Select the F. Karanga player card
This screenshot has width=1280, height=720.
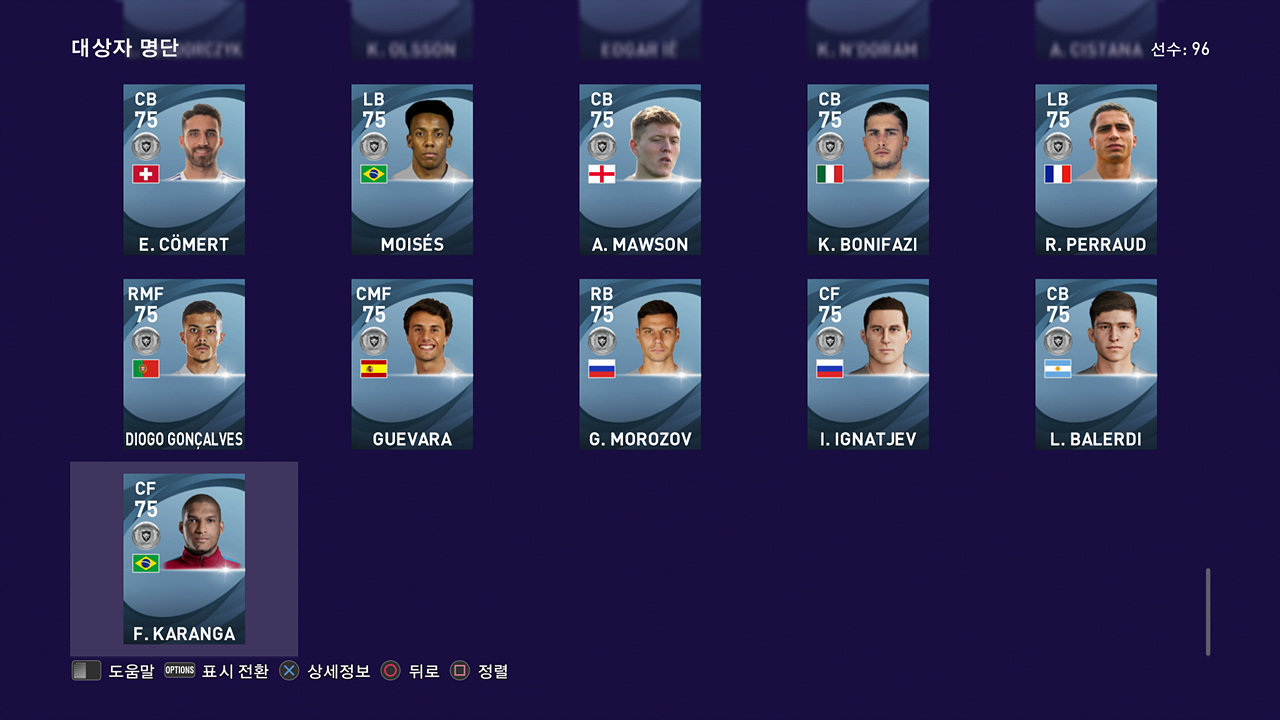(x=184, y=559)
